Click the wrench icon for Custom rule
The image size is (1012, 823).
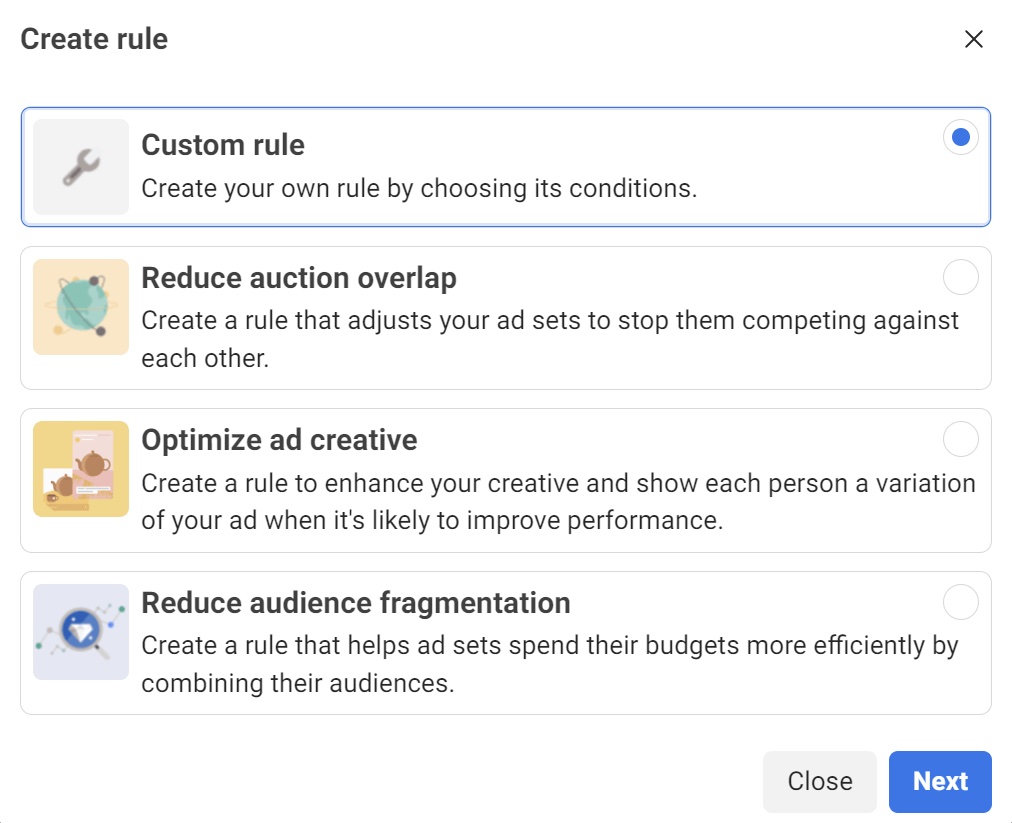[81, 167]
